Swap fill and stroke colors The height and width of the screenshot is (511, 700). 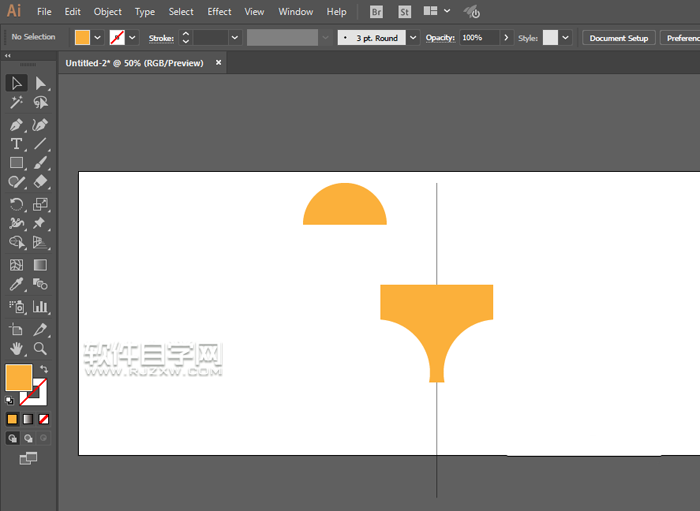pyautogui.click(x=44, y=369)
